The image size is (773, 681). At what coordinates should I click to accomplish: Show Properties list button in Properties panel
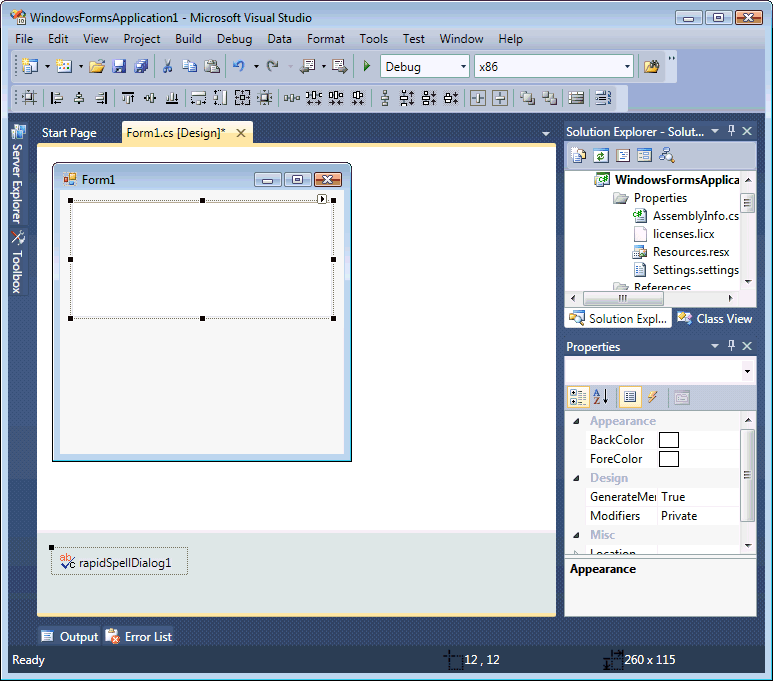click(630, 396)
